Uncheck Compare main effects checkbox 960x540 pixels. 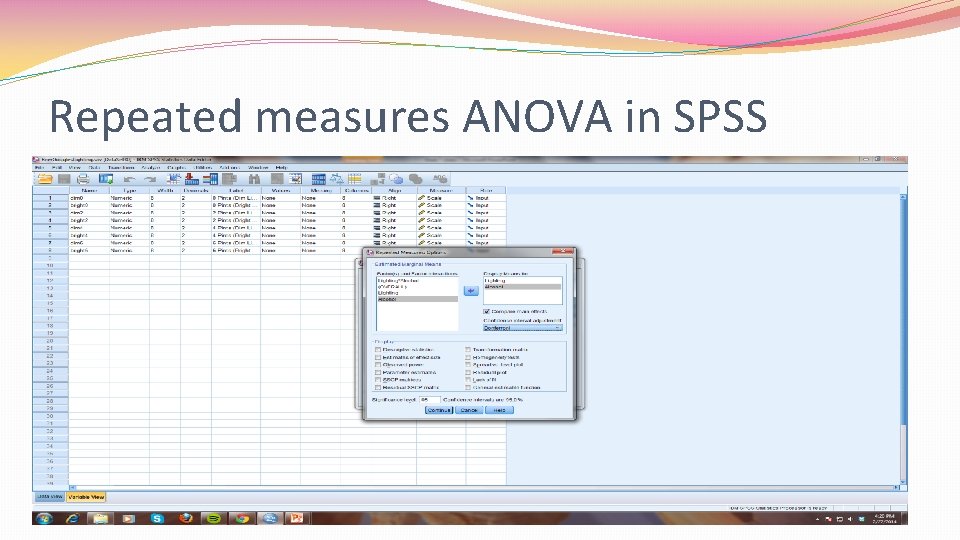(487, 312)
